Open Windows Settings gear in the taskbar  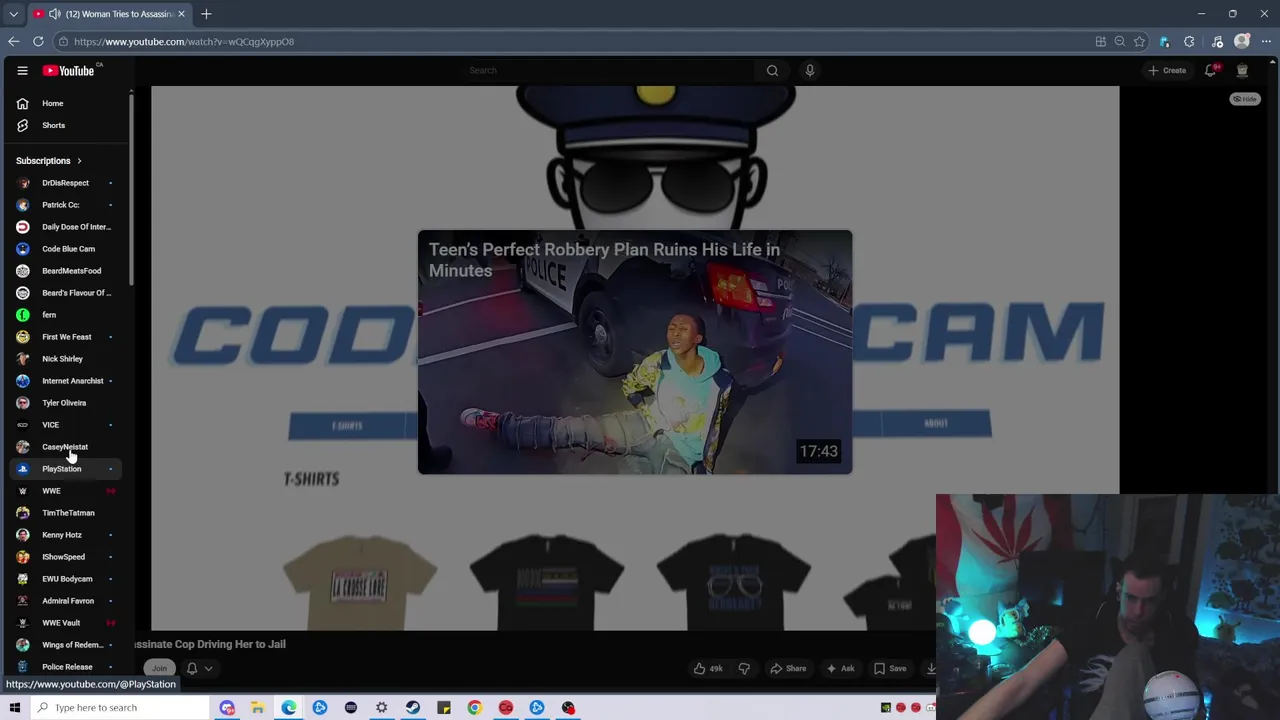point(381,707)
